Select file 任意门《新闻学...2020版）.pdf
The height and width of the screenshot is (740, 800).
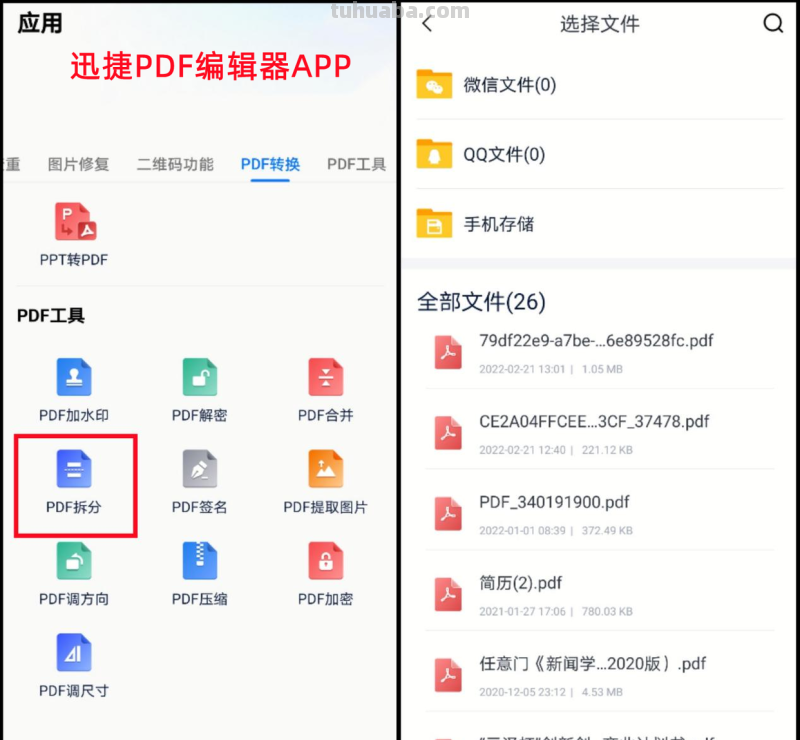(600, 676)
